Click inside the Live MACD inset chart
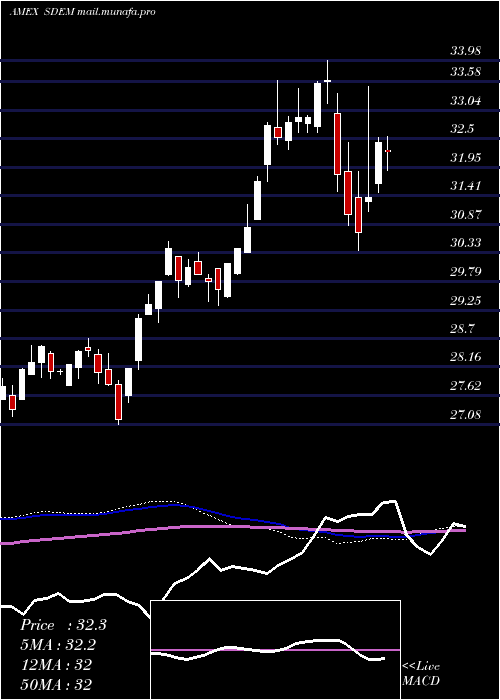This screenshot has height=700, width=500. (x=275, y=650)
